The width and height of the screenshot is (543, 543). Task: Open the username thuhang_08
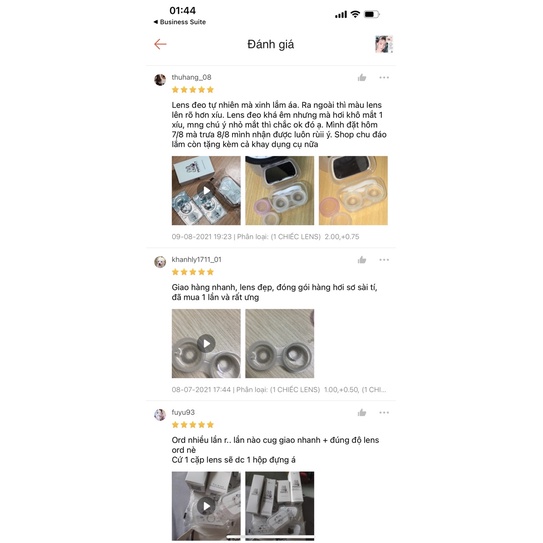[192, 77]
